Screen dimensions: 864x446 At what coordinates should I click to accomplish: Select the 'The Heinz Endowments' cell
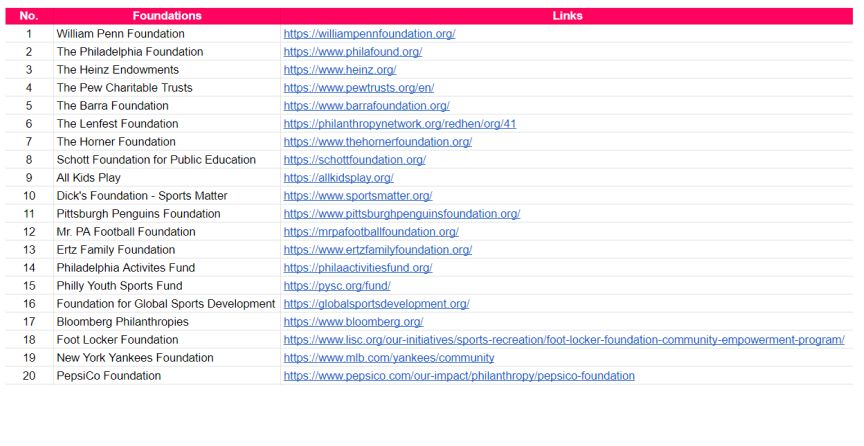pyautogui.click(x=167, y=70)
